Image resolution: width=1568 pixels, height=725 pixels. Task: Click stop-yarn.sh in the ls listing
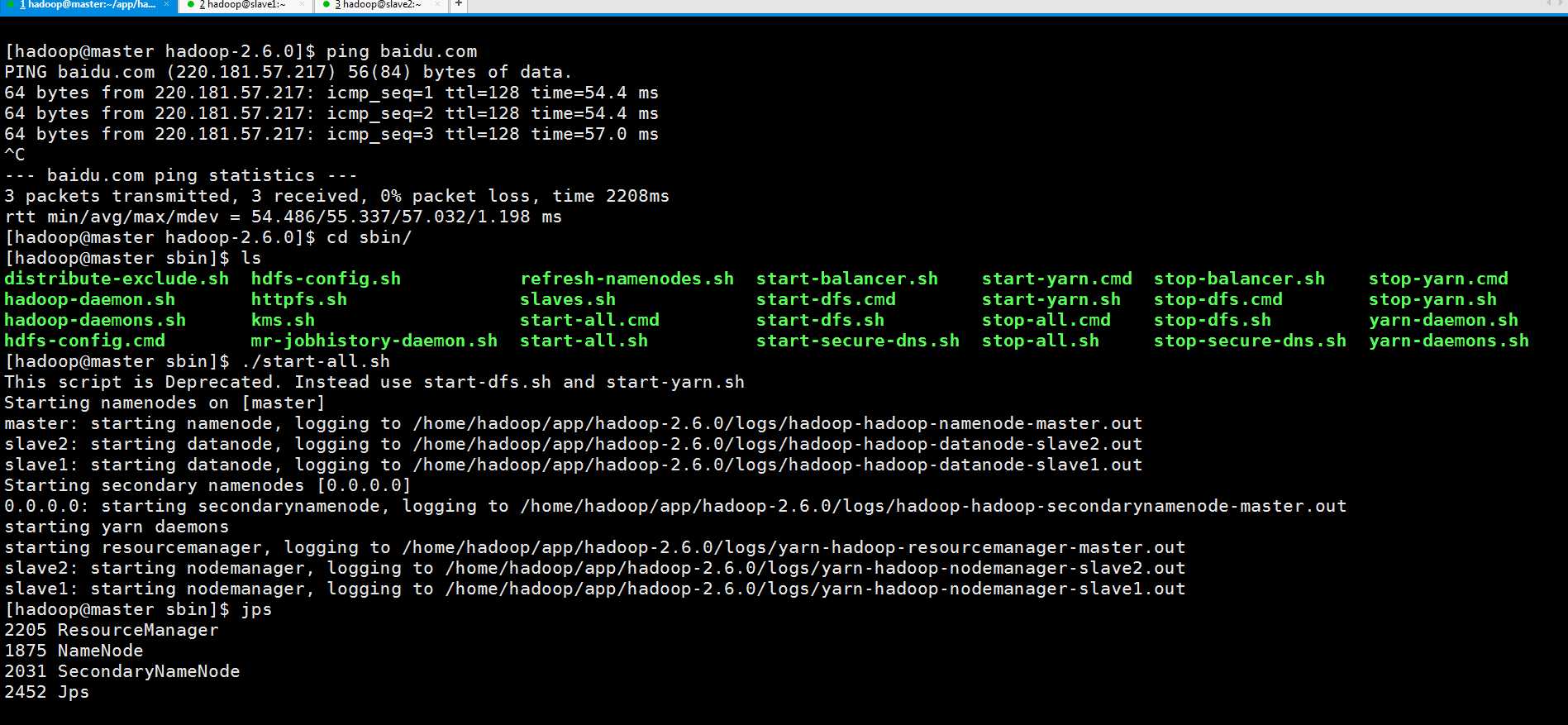1432,299
